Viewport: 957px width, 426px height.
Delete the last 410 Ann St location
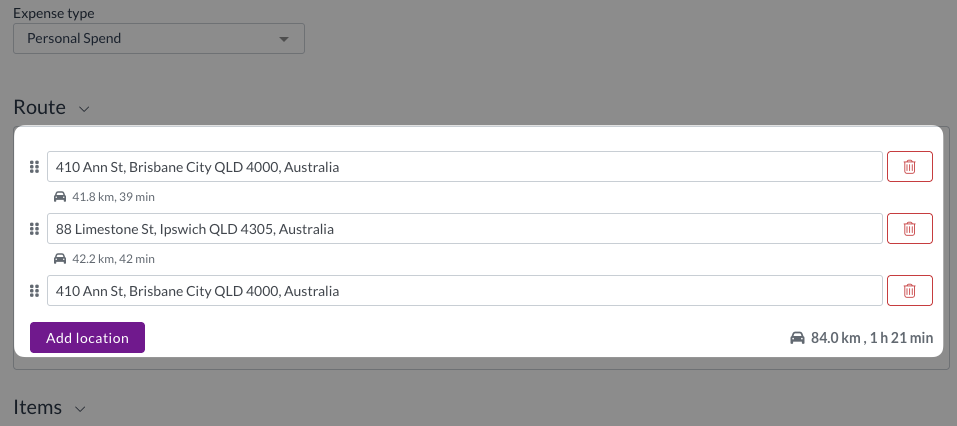(x=909, y=291)
